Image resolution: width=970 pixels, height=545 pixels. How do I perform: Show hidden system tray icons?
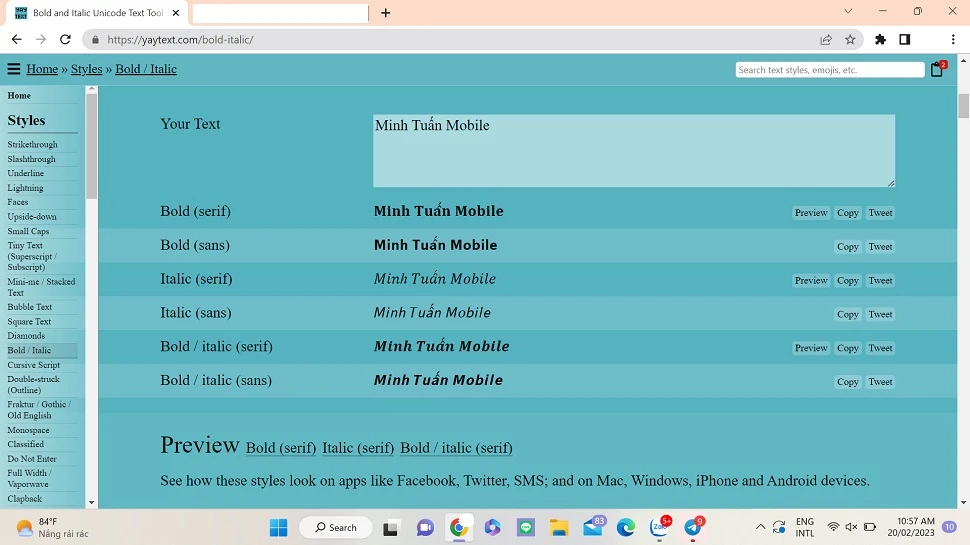point(760,527)
